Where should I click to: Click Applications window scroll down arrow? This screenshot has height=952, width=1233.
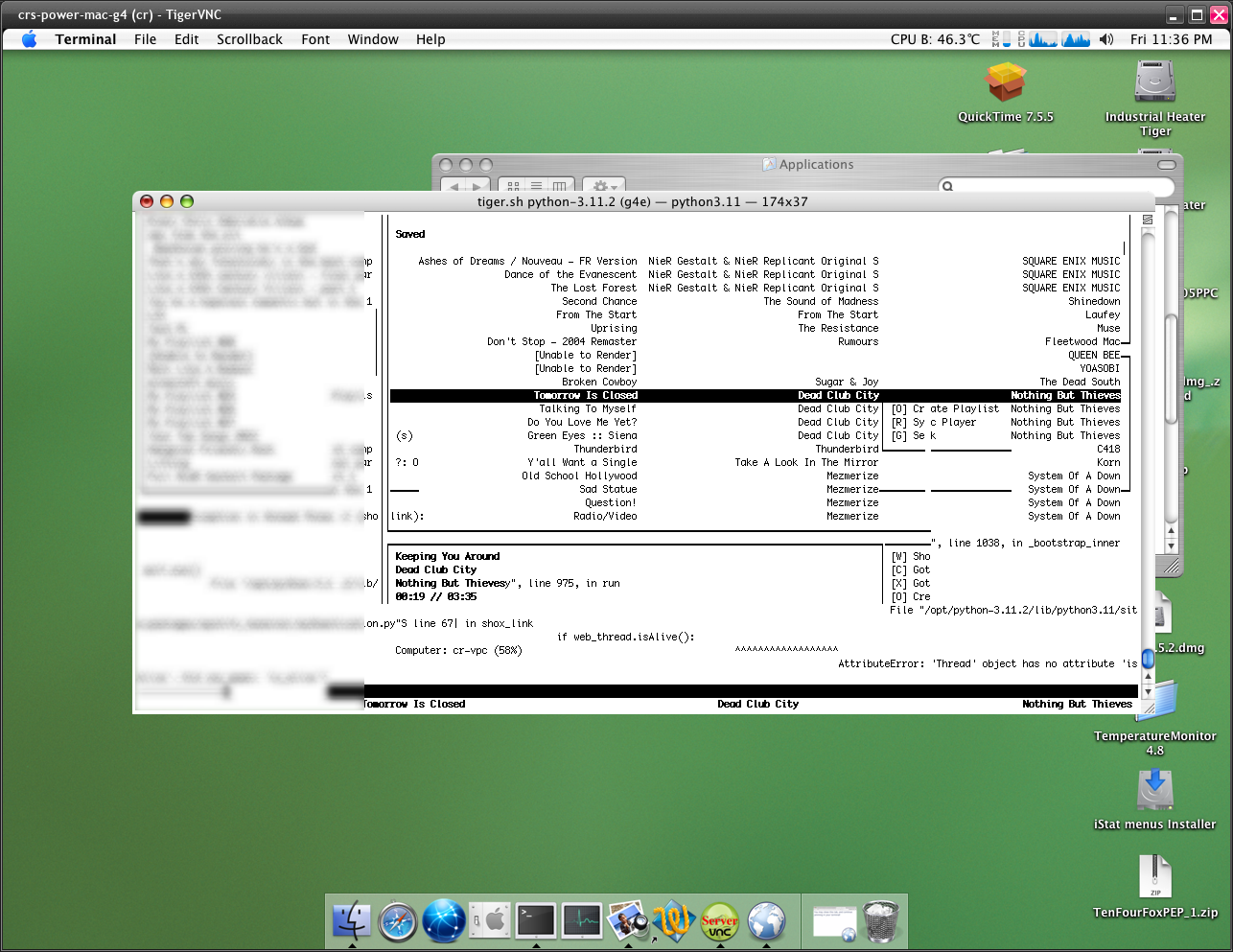(1171, 546)
